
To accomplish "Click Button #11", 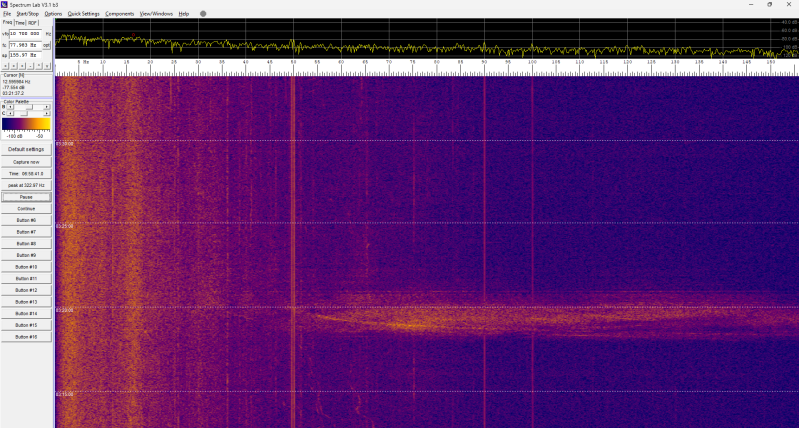I will click(x=26, y=279).
